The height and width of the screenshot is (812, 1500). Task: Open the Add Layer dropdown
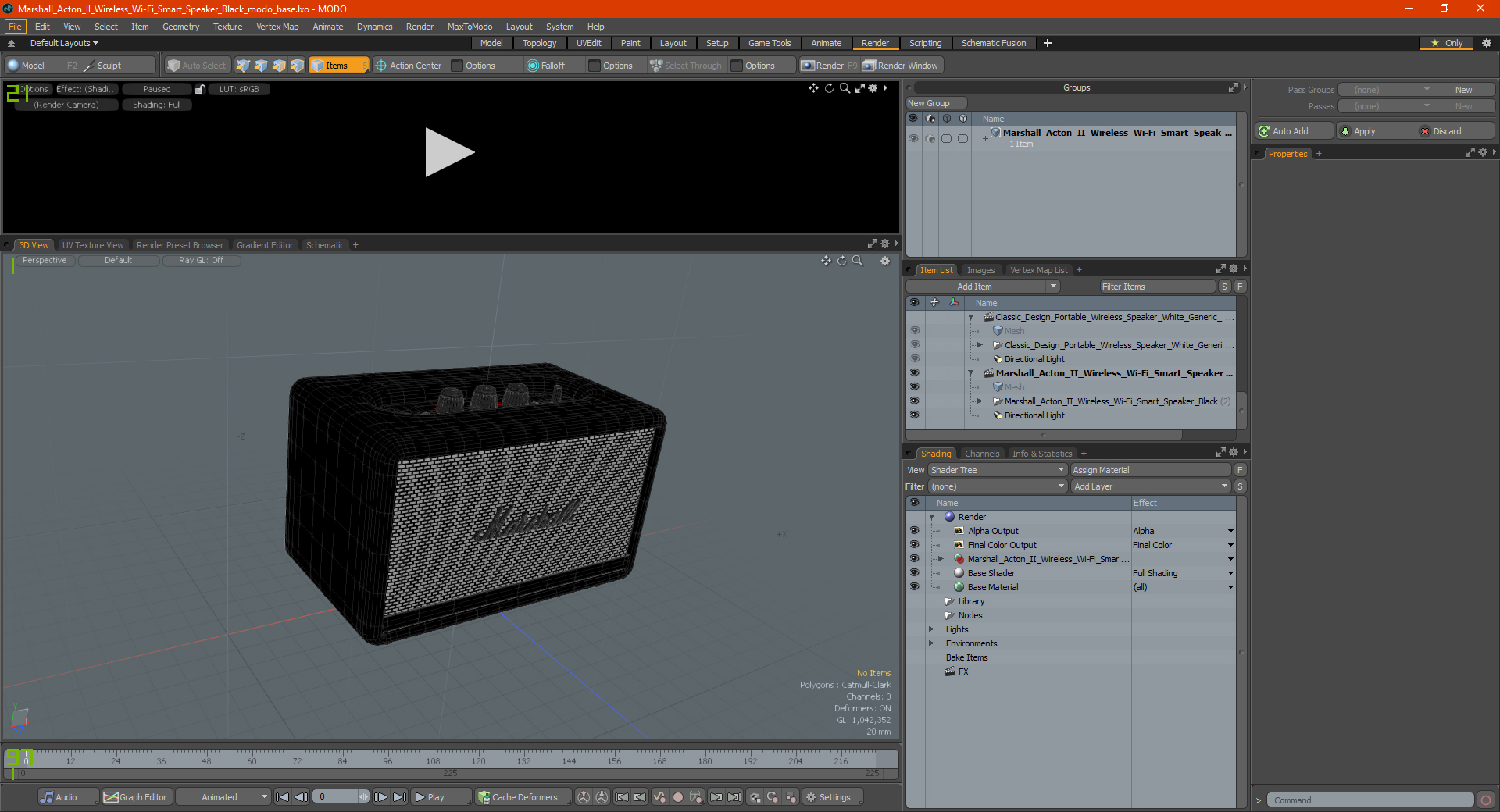1151,486
